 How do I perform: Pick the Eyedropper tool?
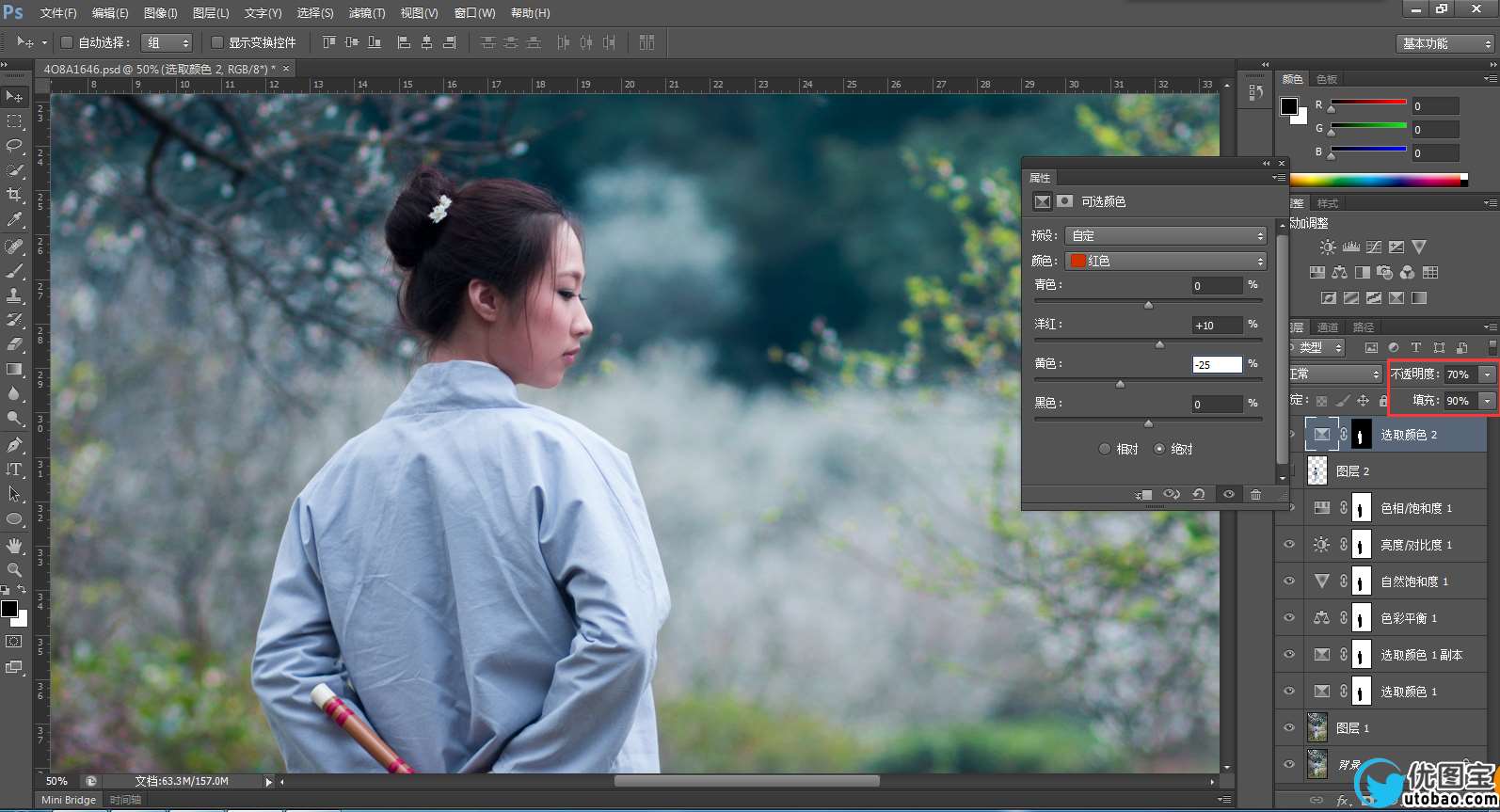point(14,219)
